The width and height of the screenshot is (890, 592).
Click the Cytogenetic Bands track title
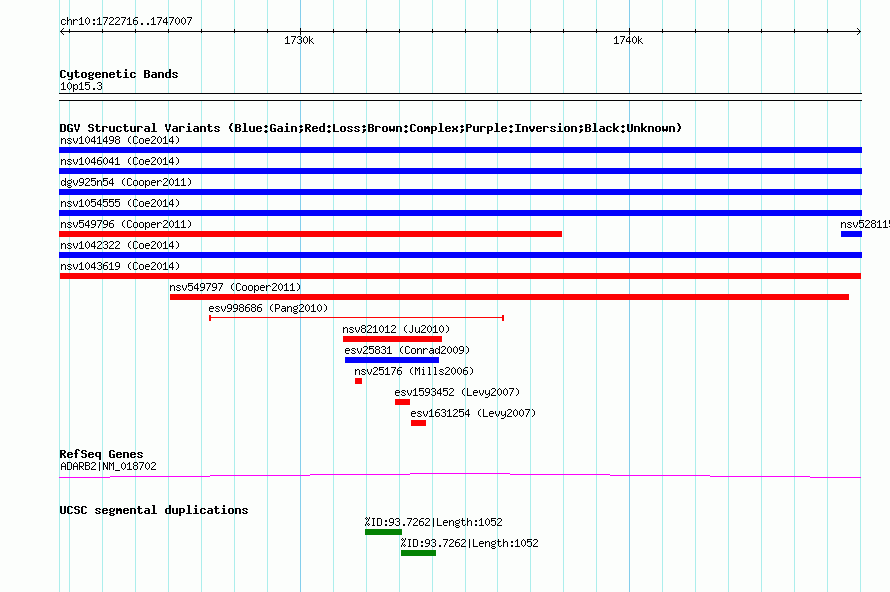pyautogui.click(x=119, y=74)
